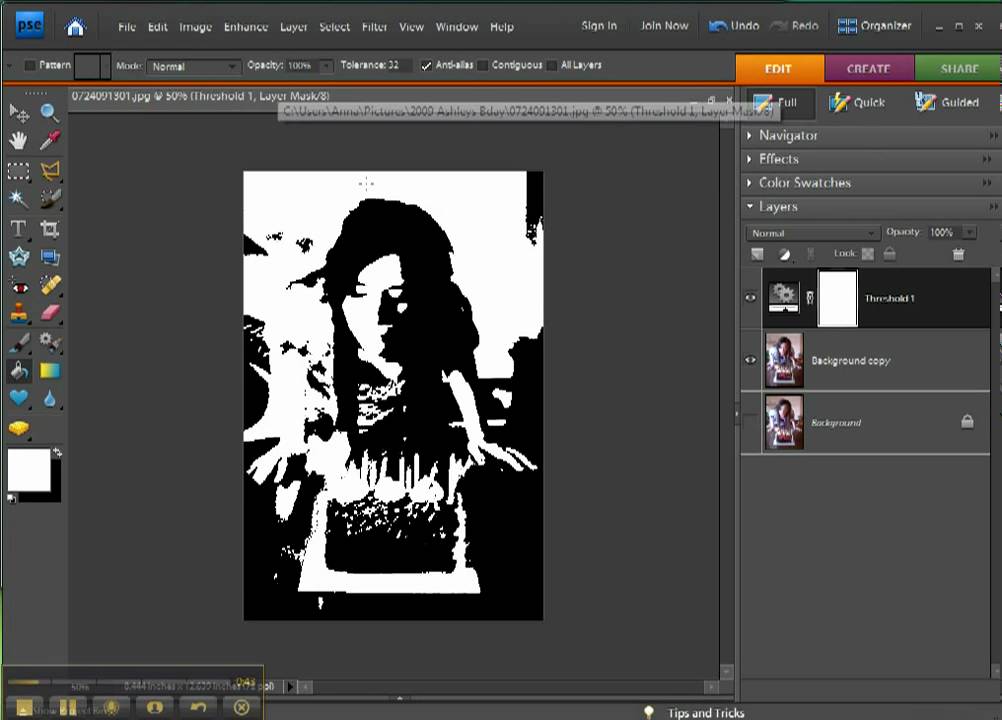Image resolution: width=1002 pixels, height=720 pixels.
Task: Expand the Navigator panel
Action: pos(788,136)
